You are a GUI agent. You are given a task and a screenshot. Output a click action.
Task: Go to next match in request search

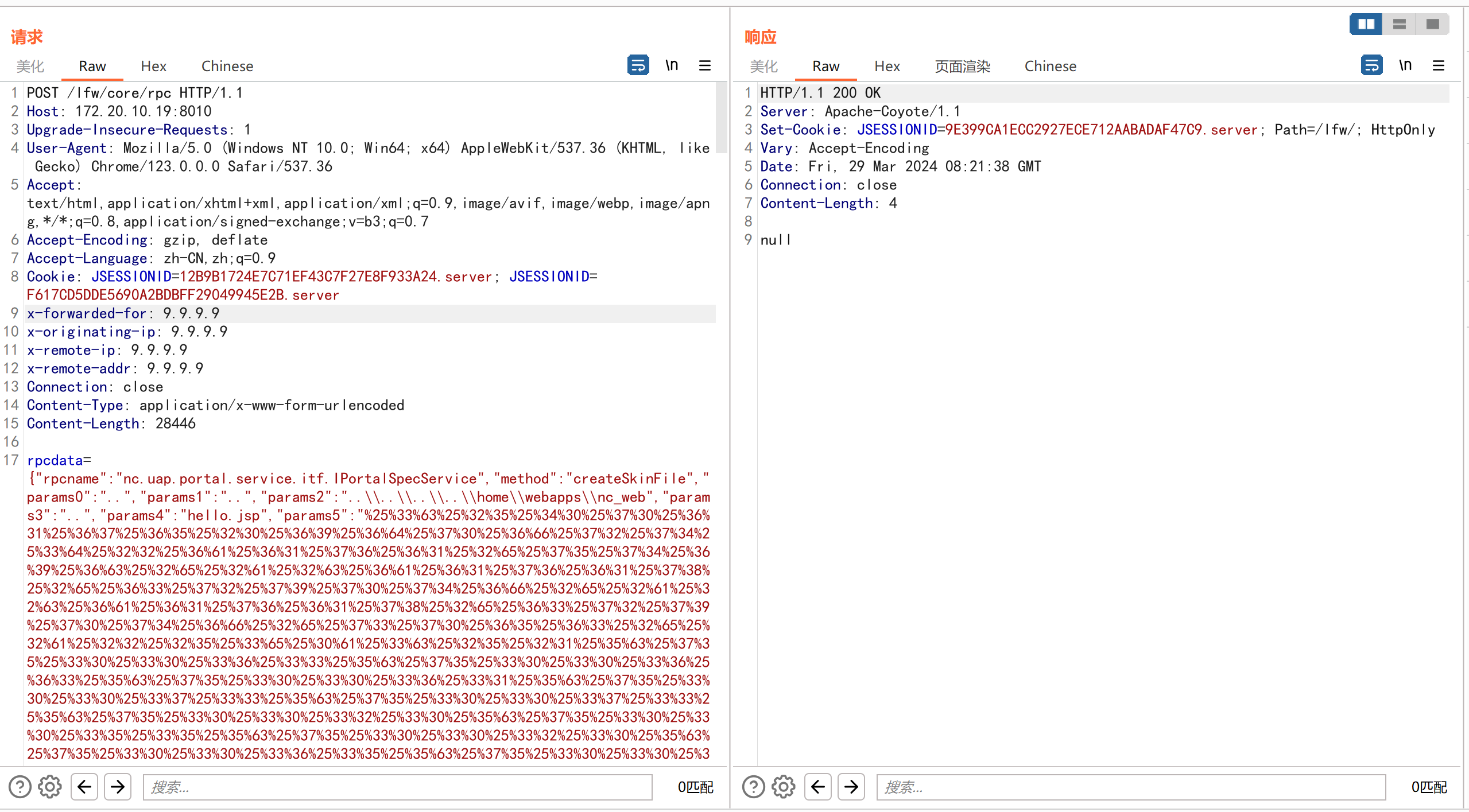(x=118, y=787)
